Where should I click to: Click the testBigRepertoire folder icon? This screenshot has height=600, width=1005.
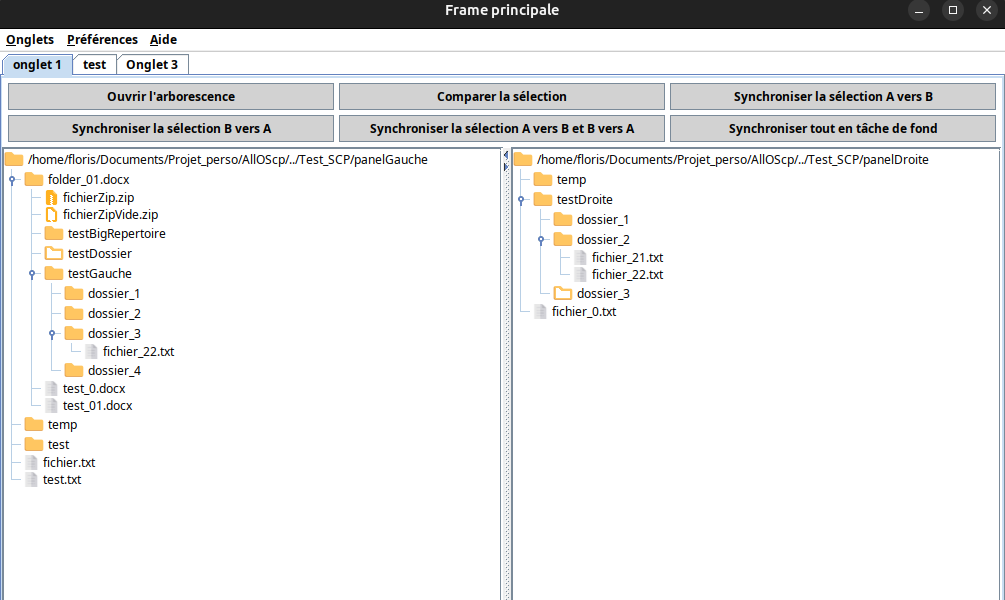[54, 234]
